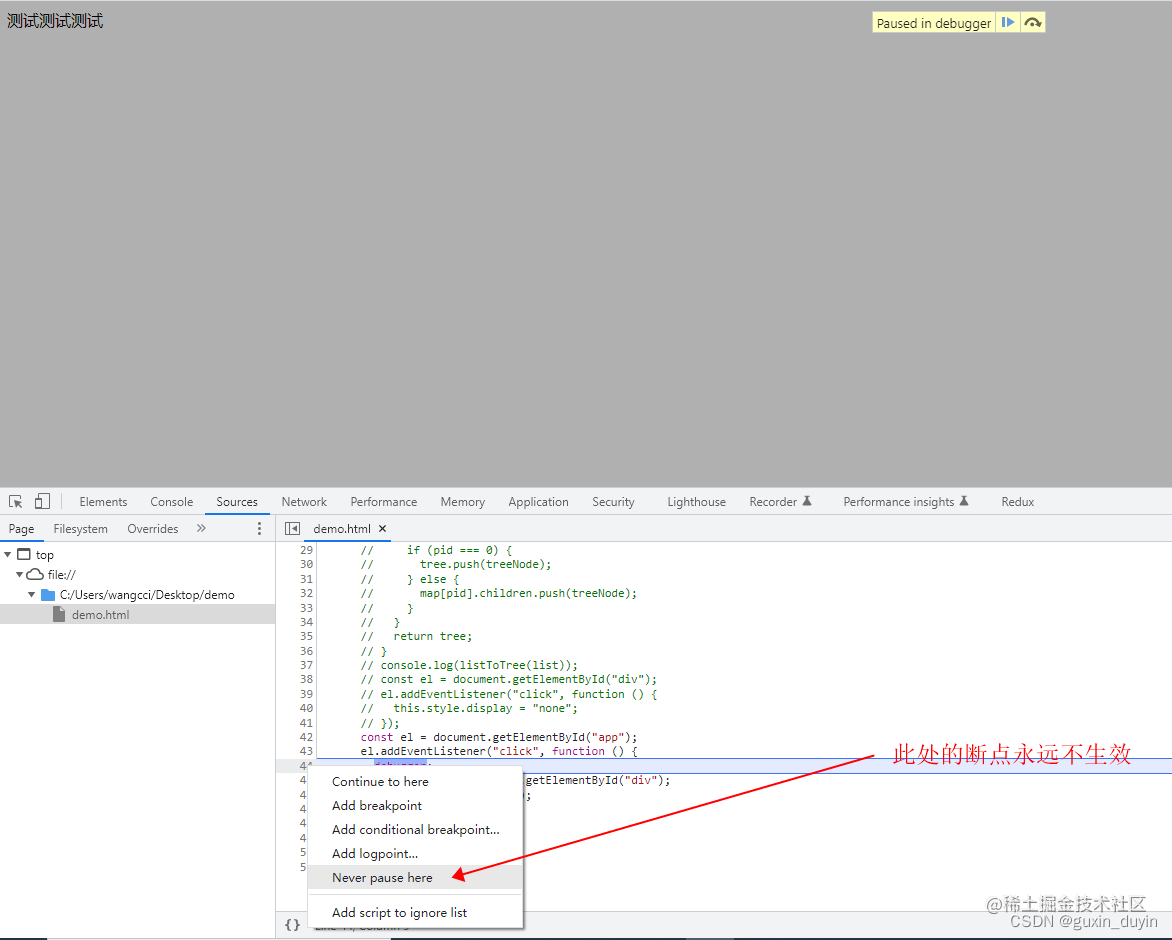The image size is (1172, 940).
Task: Click commented line map[pid].children.push(treeNode);
Action: click(499, 593)
